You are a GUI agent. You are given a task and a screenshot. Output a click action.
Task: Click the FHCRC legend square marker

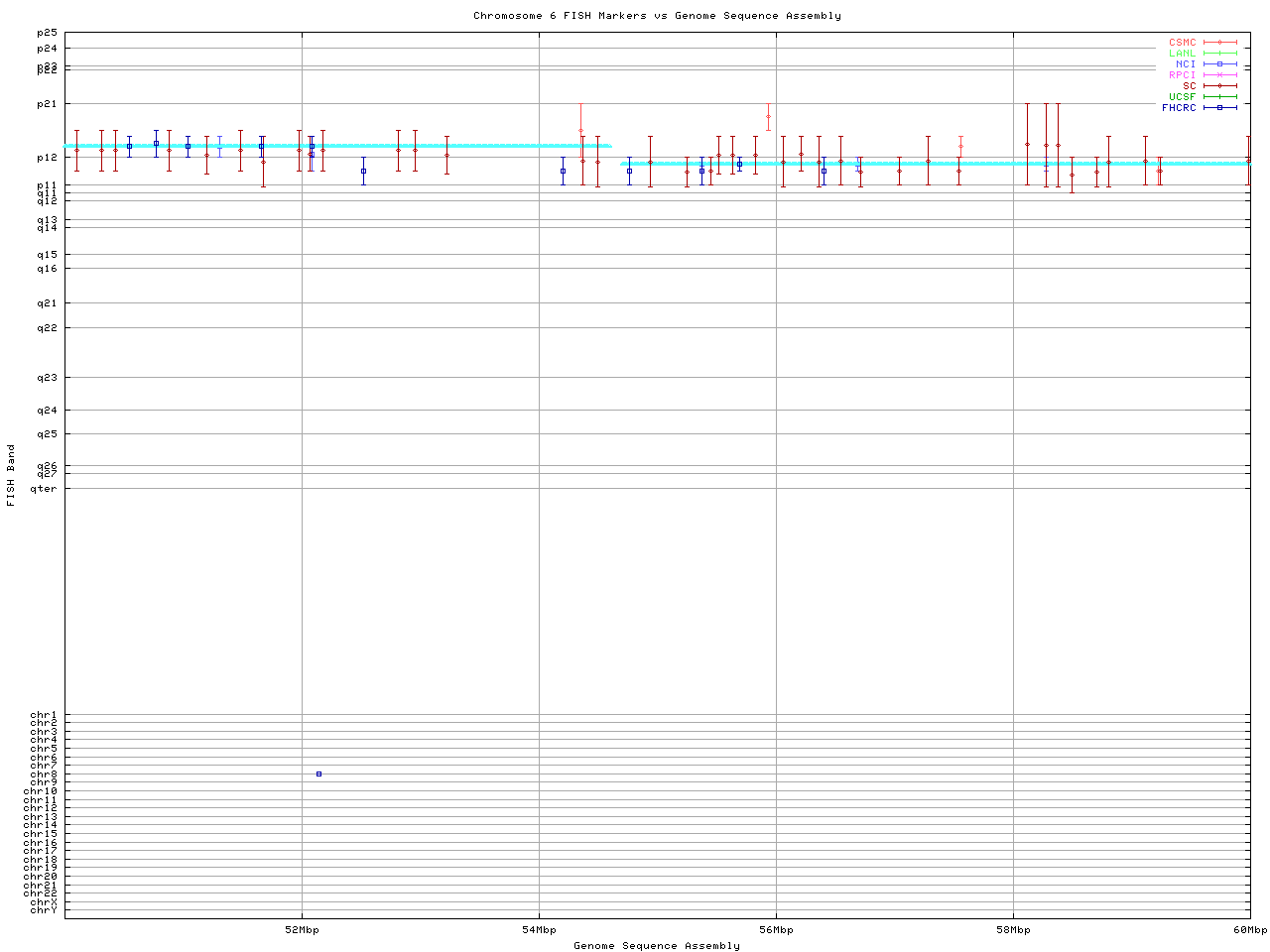[1219, 108]
